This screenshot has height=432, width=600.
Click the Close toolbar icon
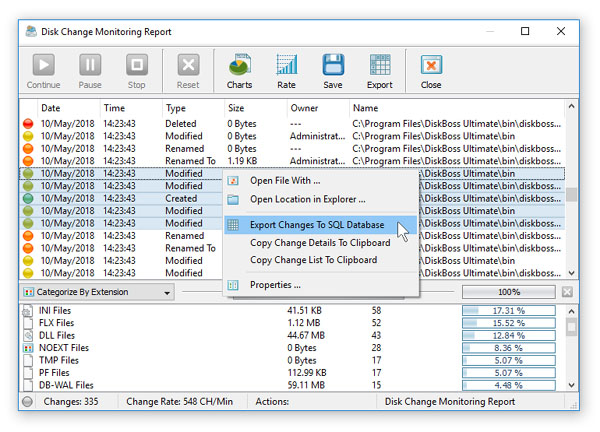tap(431, 65)
